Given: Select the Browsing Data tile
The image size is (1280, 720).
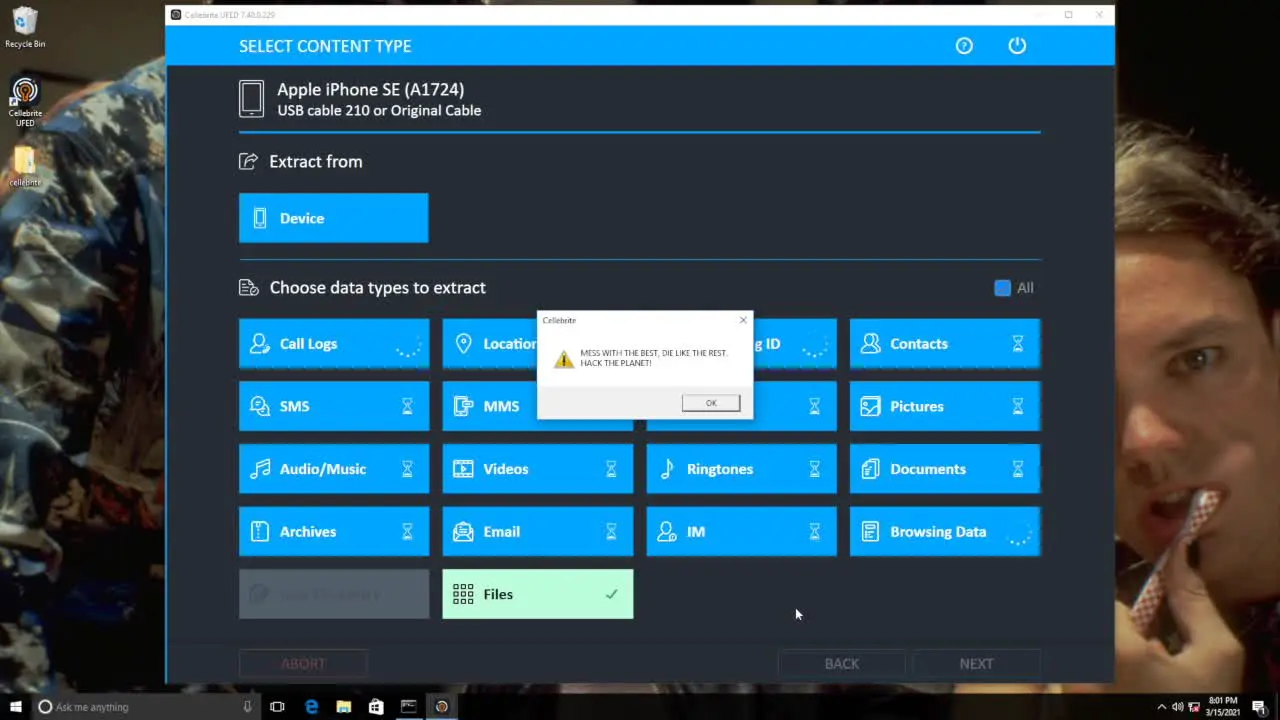Looking at the screenshot, I should point(944,532).
